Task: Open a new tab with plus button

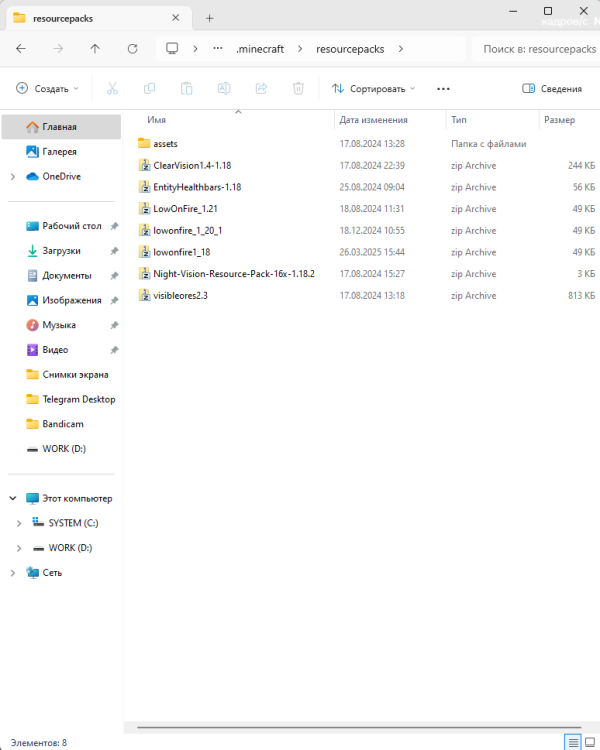Action: tap(210, 18)
